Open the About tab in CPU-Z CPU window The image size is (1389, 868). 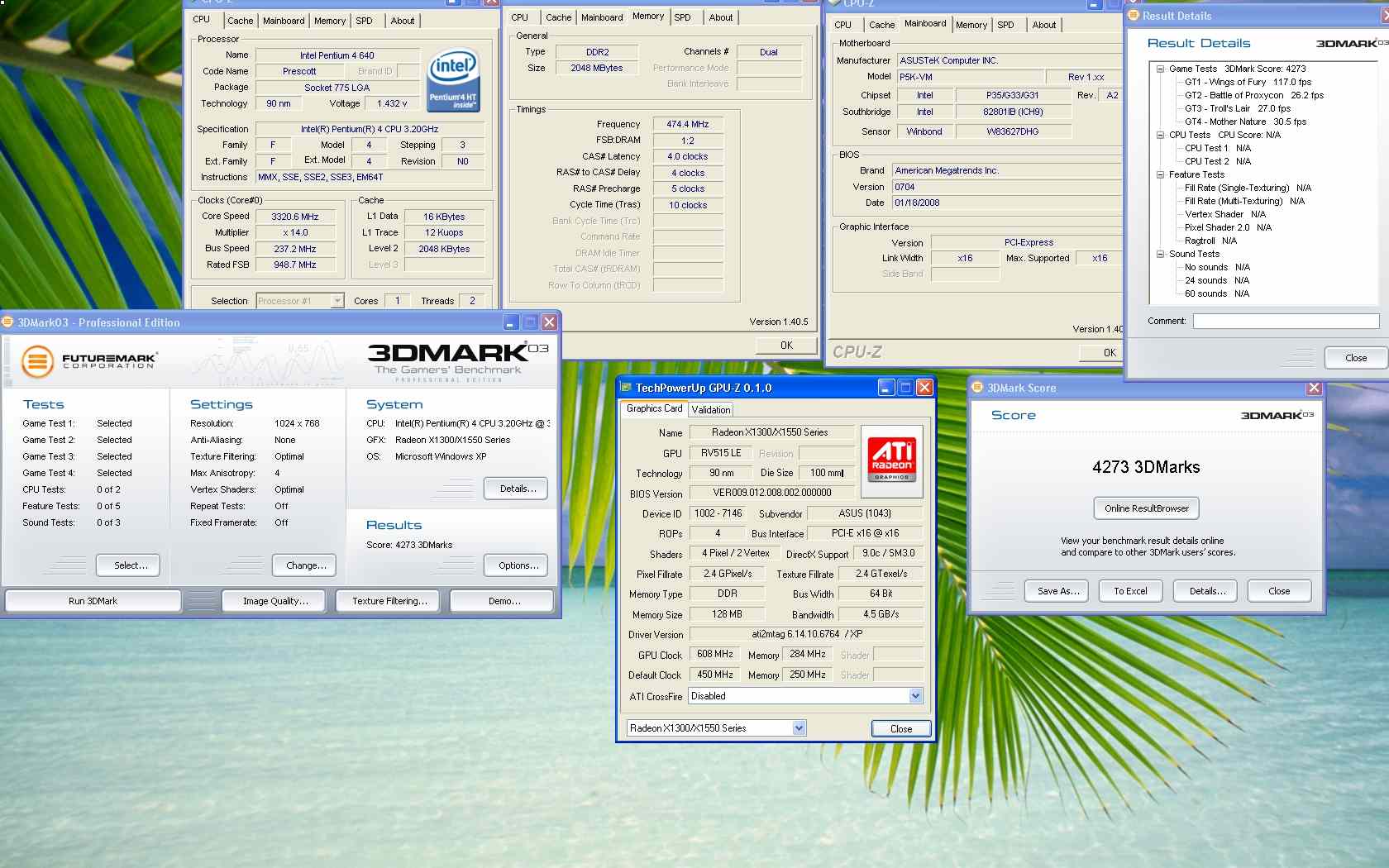(x=403, y=21)
